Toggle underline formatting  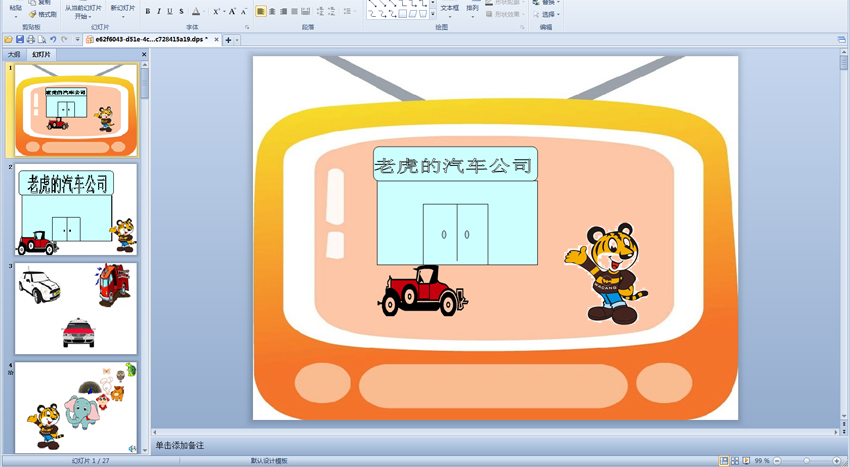click(x=170, y=11)
